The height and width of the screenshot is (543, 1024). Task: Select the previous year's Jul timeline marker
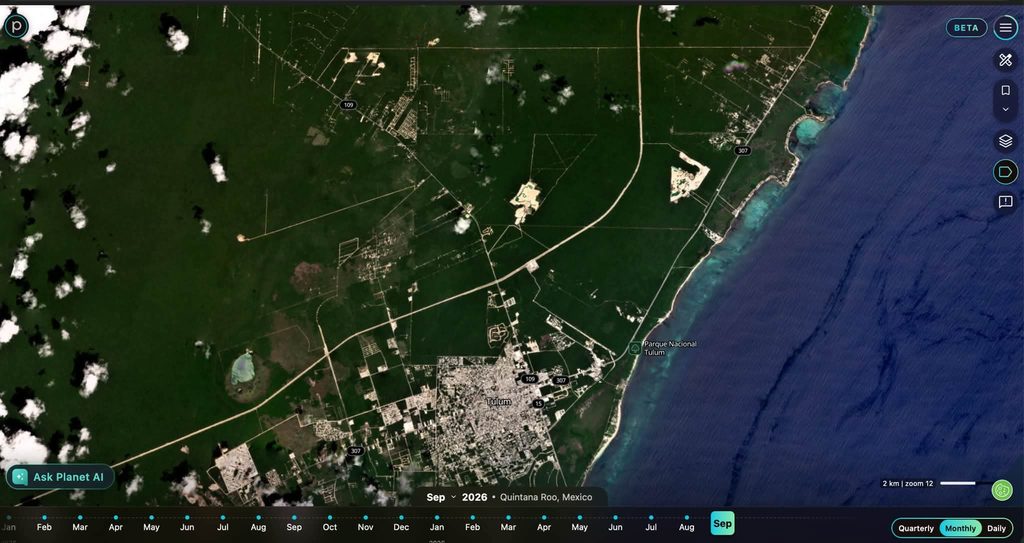click(x=223, y=525)
